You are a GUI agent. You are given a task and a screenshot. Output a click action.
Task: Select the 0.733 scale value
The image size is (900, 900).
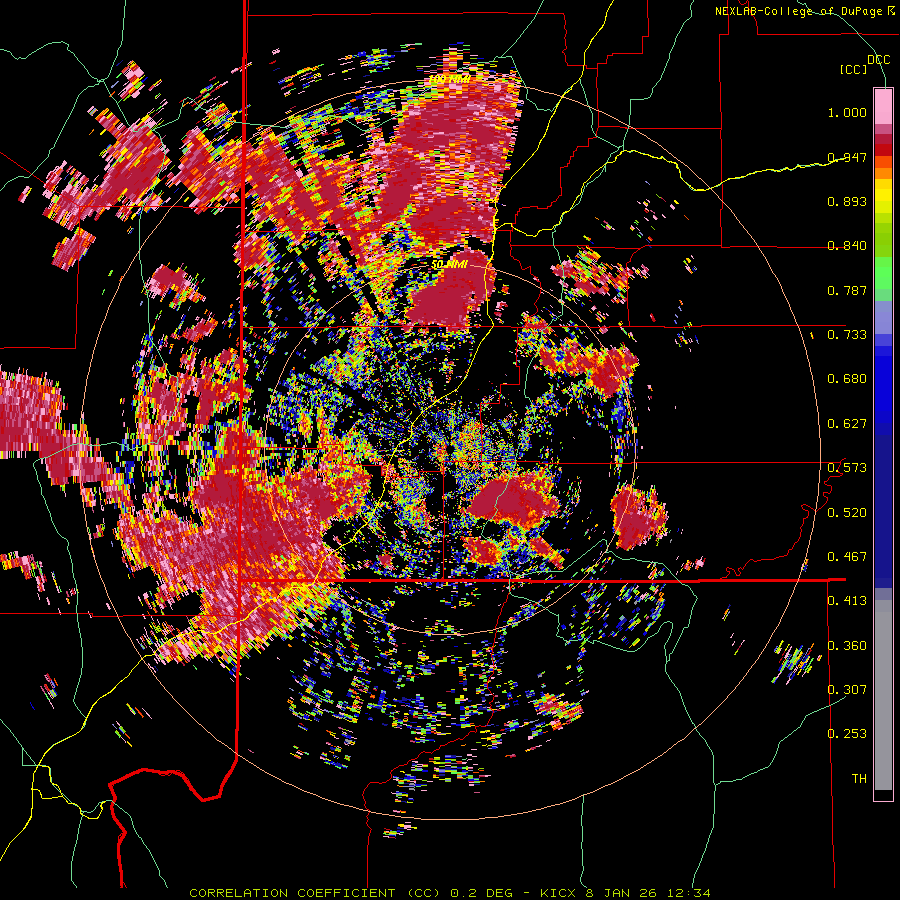click(847, 335)
